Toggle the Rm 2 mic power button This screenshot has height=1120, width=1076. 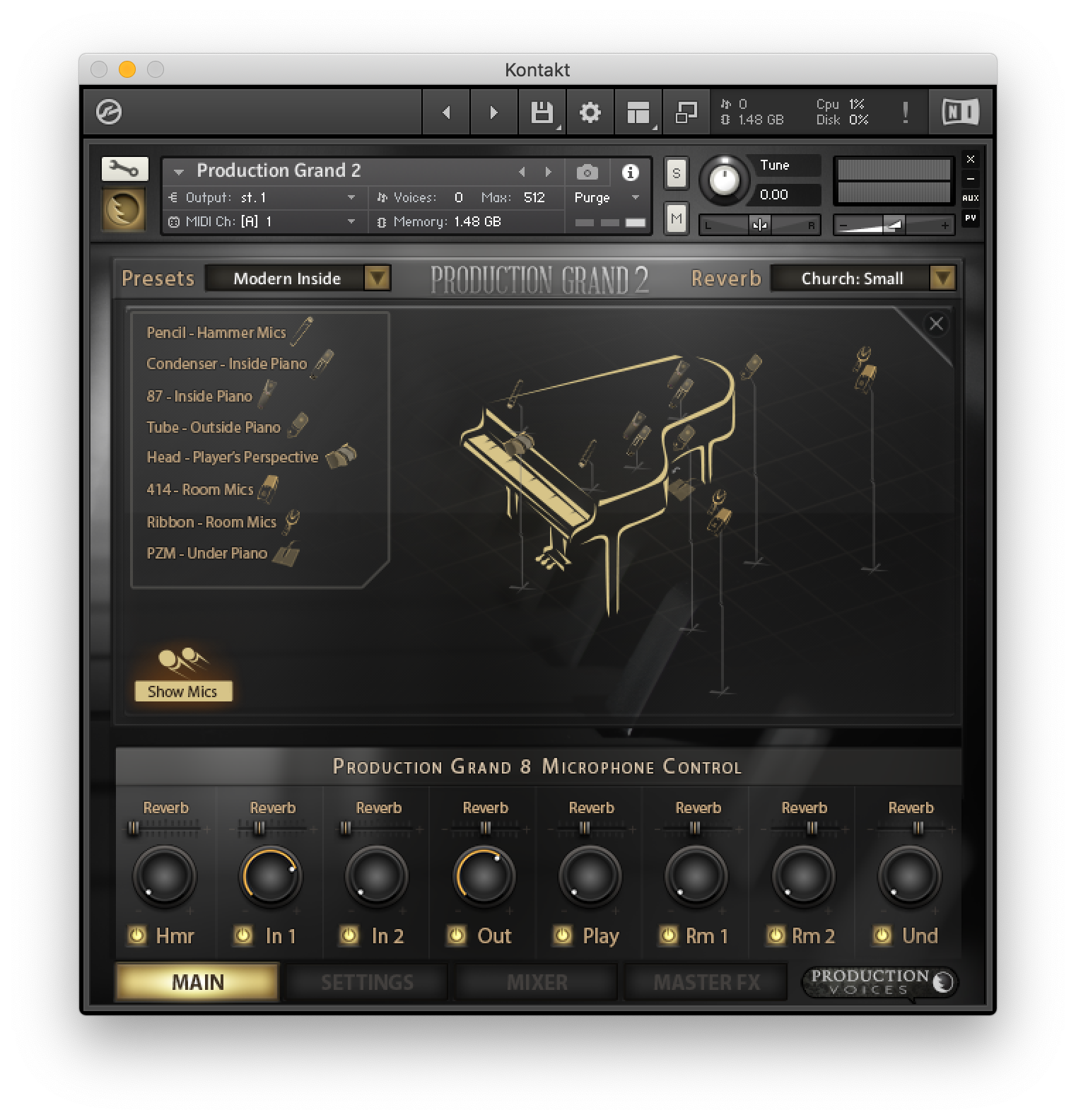point(776,935)
